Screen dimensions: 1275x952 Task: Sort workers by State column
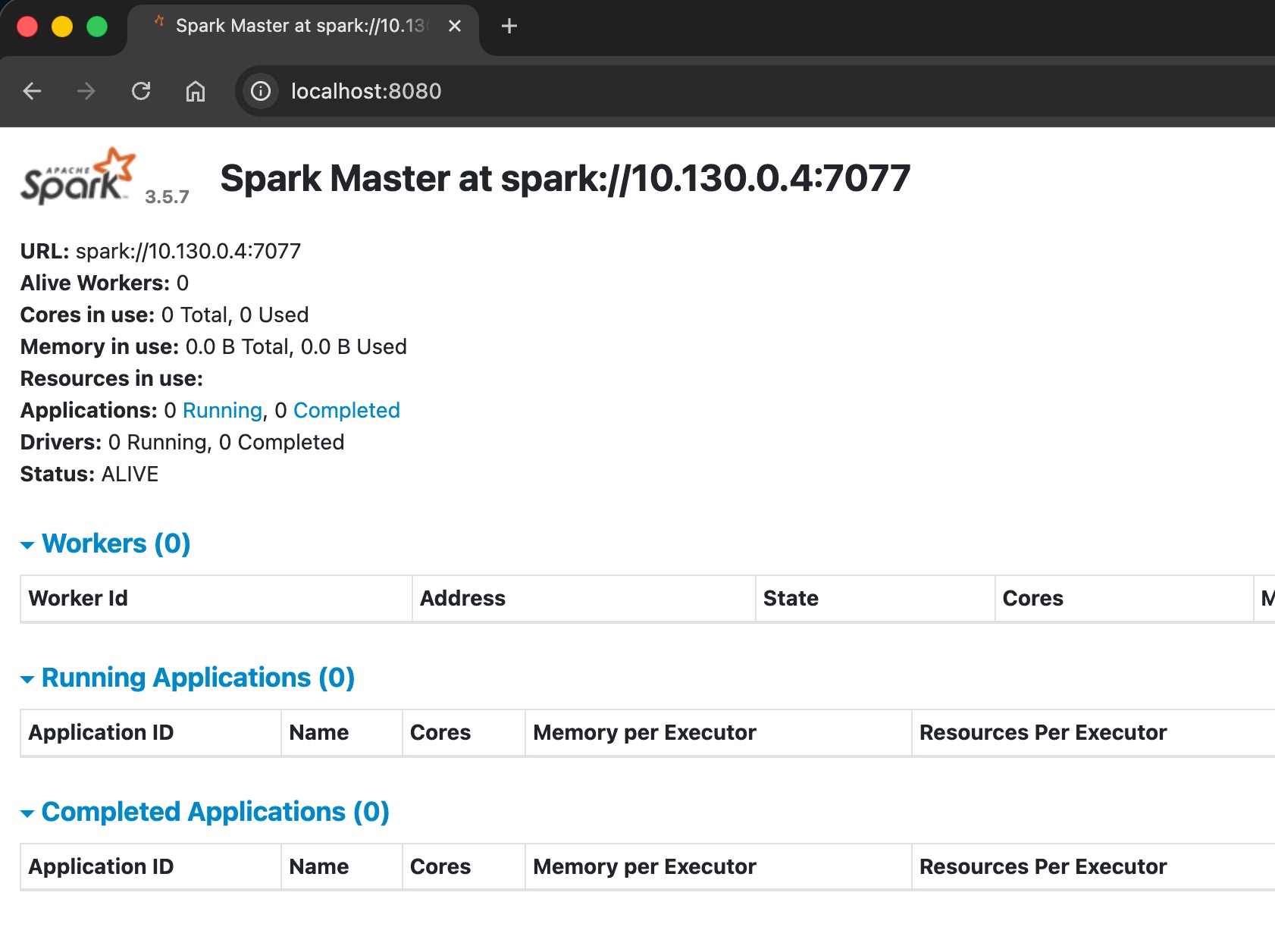[875, 599]
